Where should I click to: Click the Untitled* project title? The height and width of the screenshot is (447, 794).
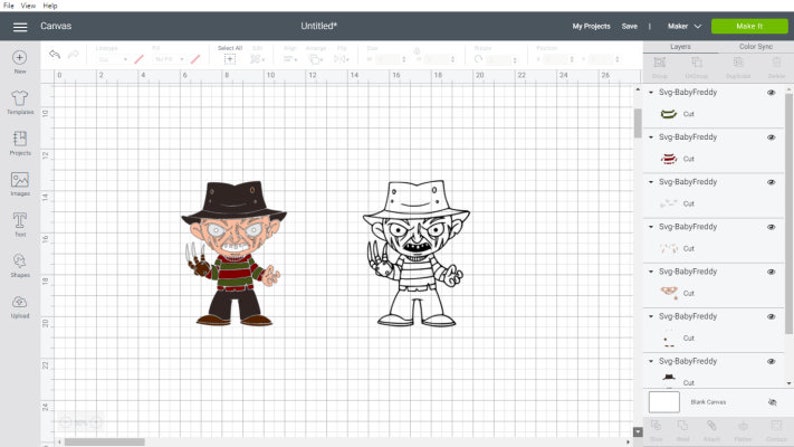[x=319, y=26]
